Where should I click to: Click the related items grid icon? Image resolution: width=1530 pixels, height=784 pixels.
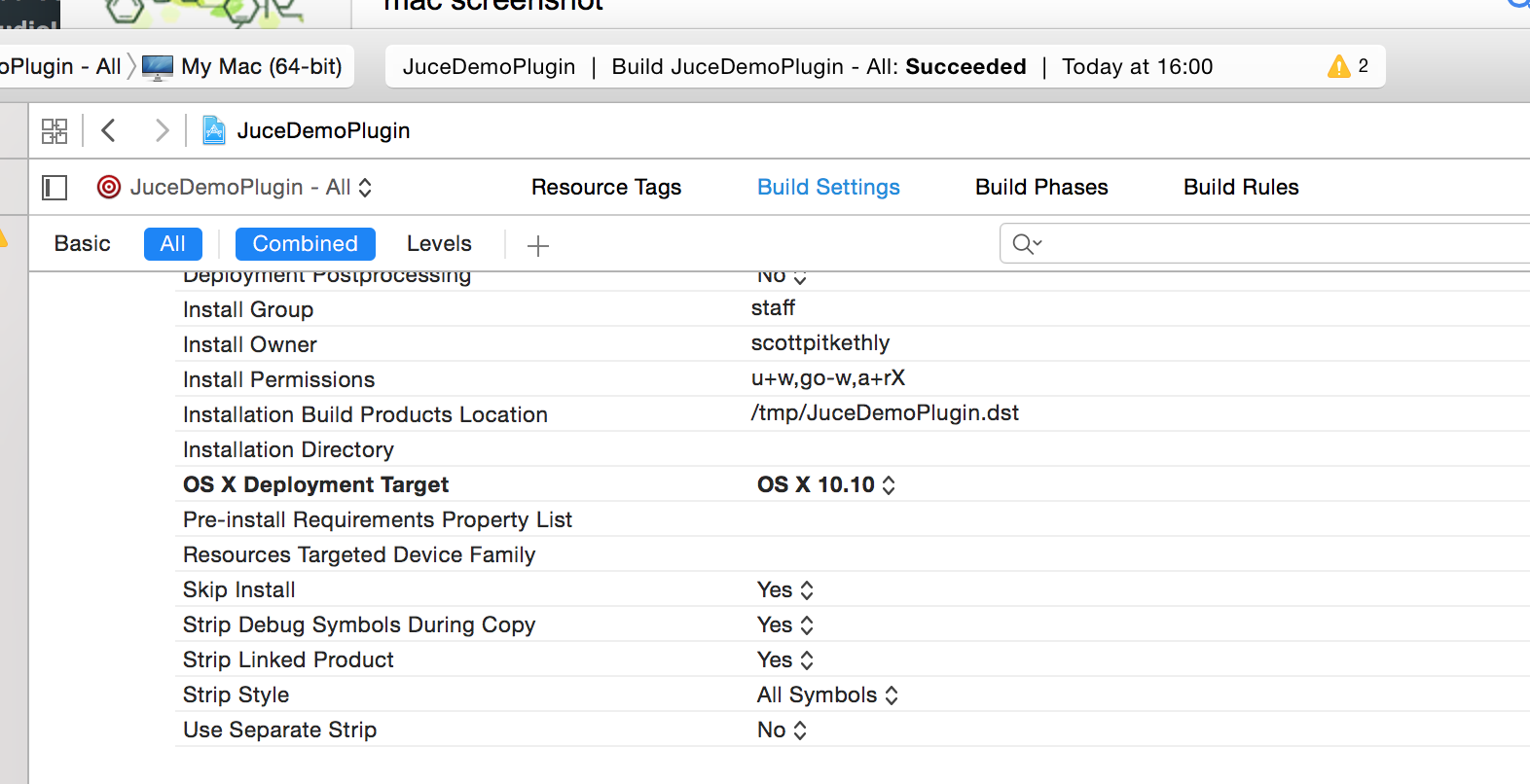point(55,130)
